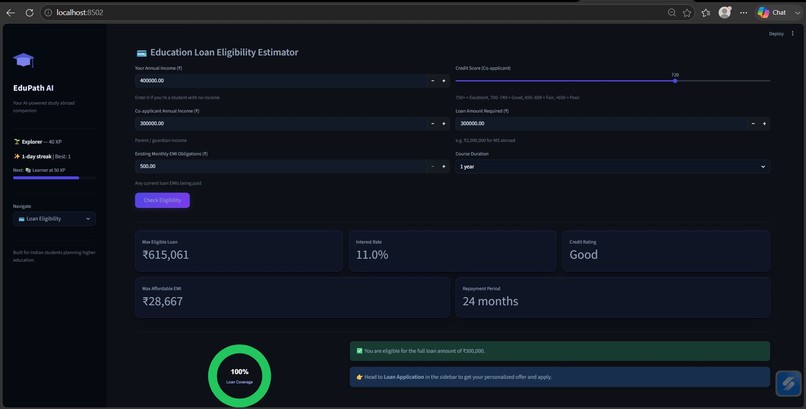Expand the Chat button dropdown chevron
The image size is (806, 409).
797,12
